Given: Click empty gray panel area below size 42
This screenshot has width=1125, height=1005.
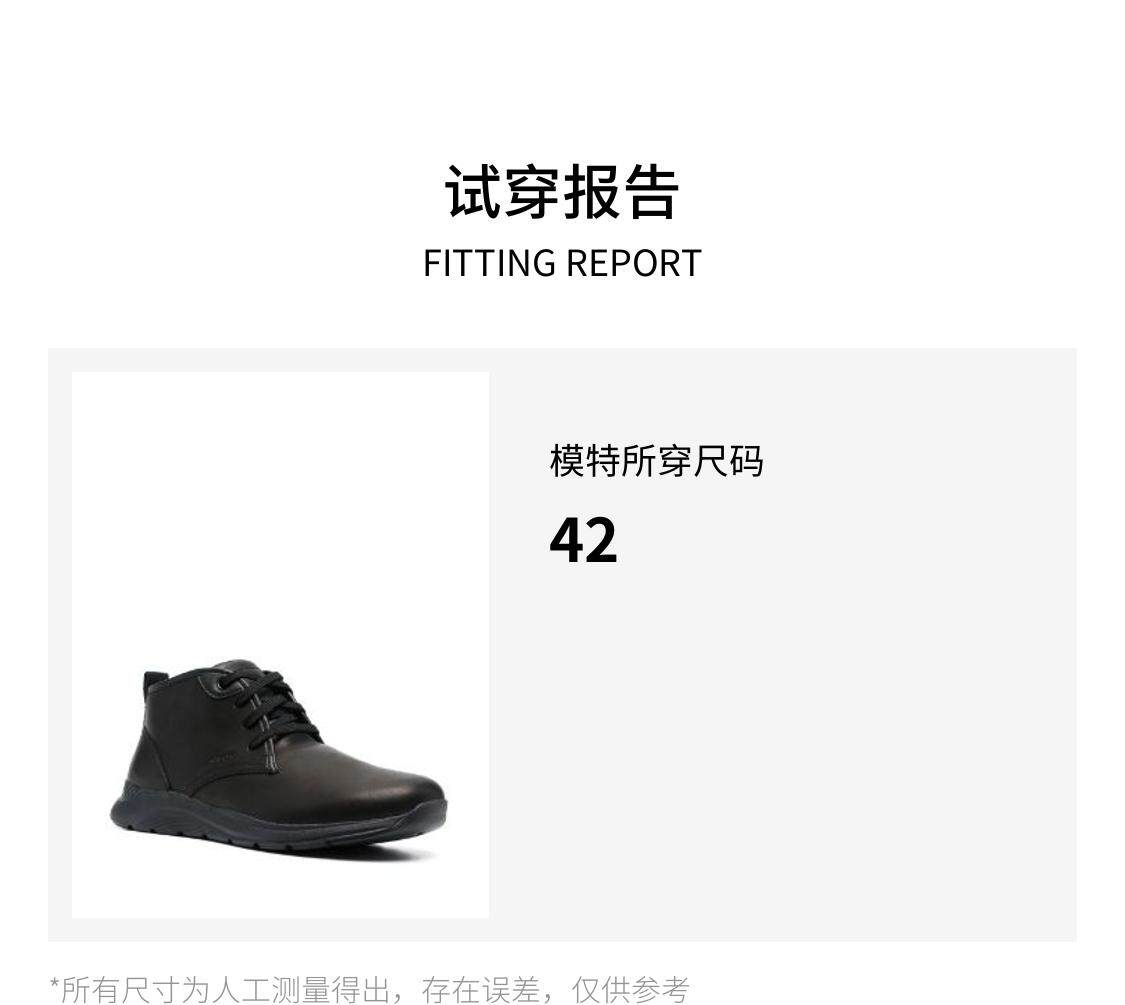Looking at the screenshot, I should 789,753.
